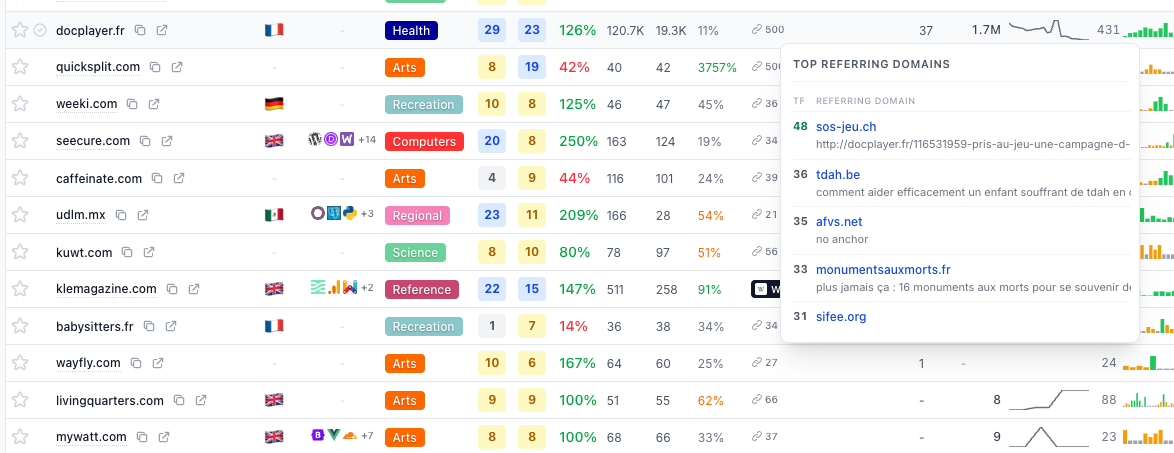This screenshot has width=1174, height=453.
Task: Star the weeki.com row
Action: pos(20,104)
